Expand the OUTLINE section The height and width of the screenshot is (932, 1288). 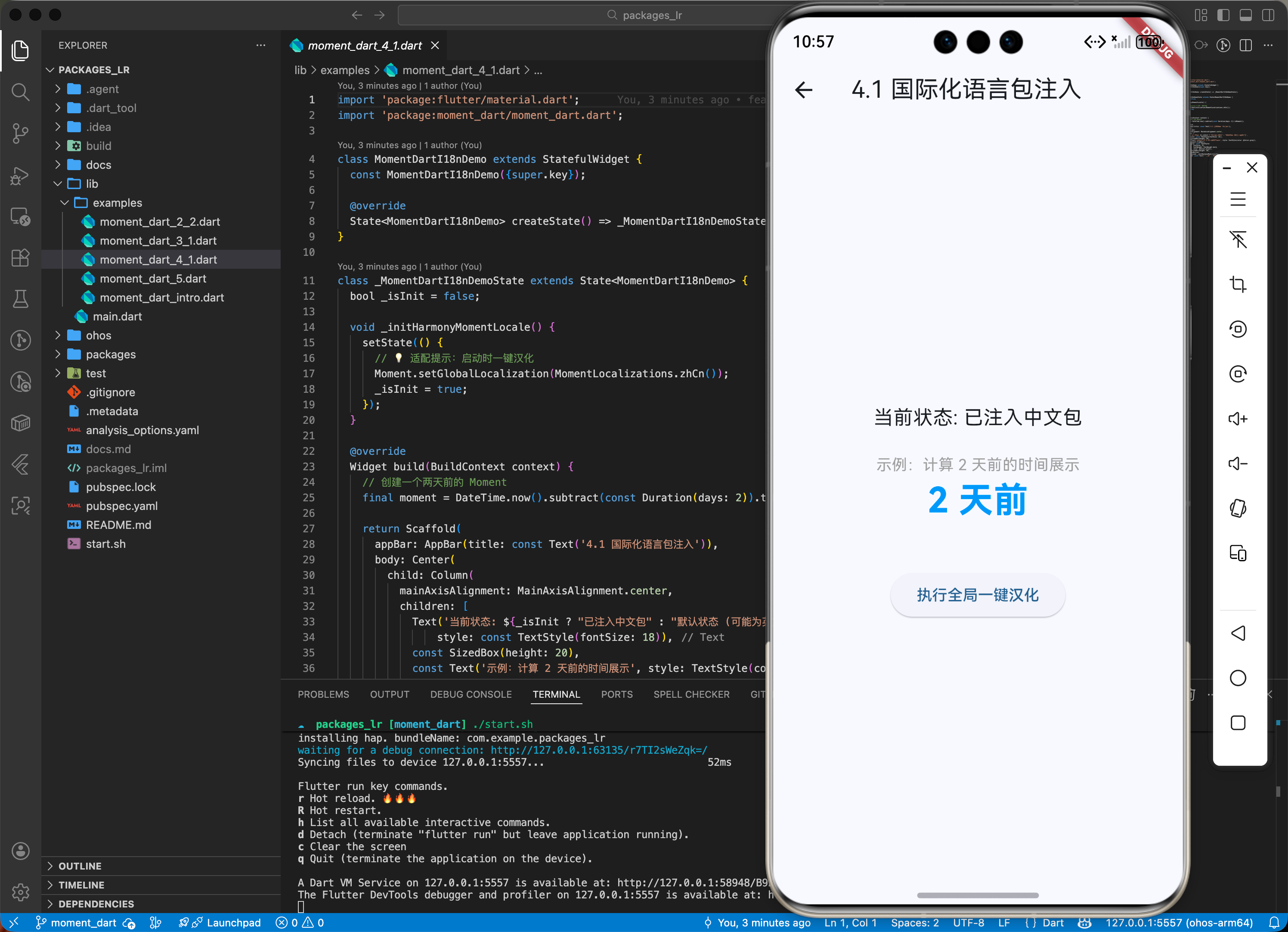[x=80, y=866]
